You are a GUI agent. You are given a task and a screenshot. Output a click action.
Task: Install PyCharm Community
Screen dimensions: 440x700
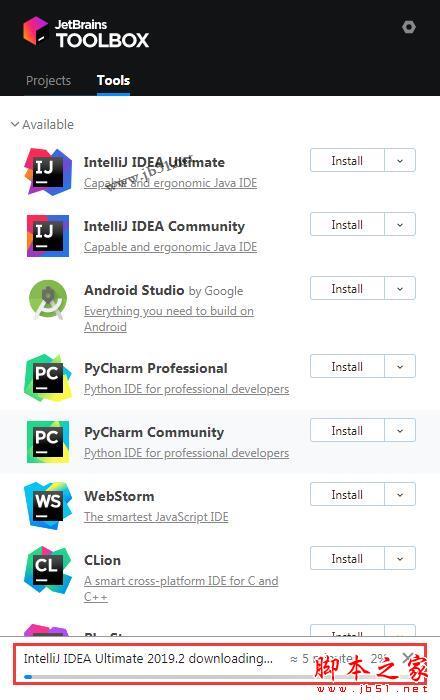347,430
